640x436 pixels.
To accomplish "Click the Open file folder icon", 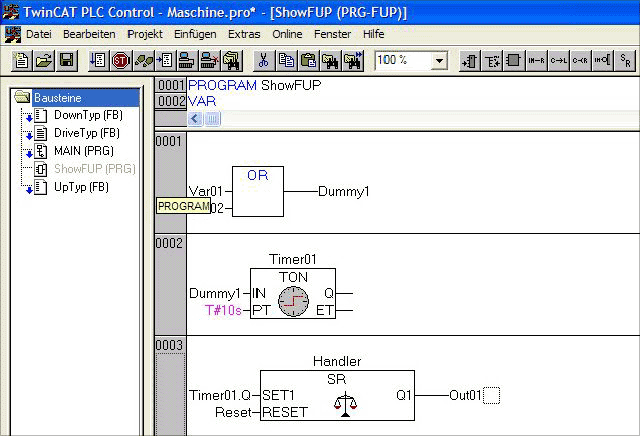I will [44, 61].
